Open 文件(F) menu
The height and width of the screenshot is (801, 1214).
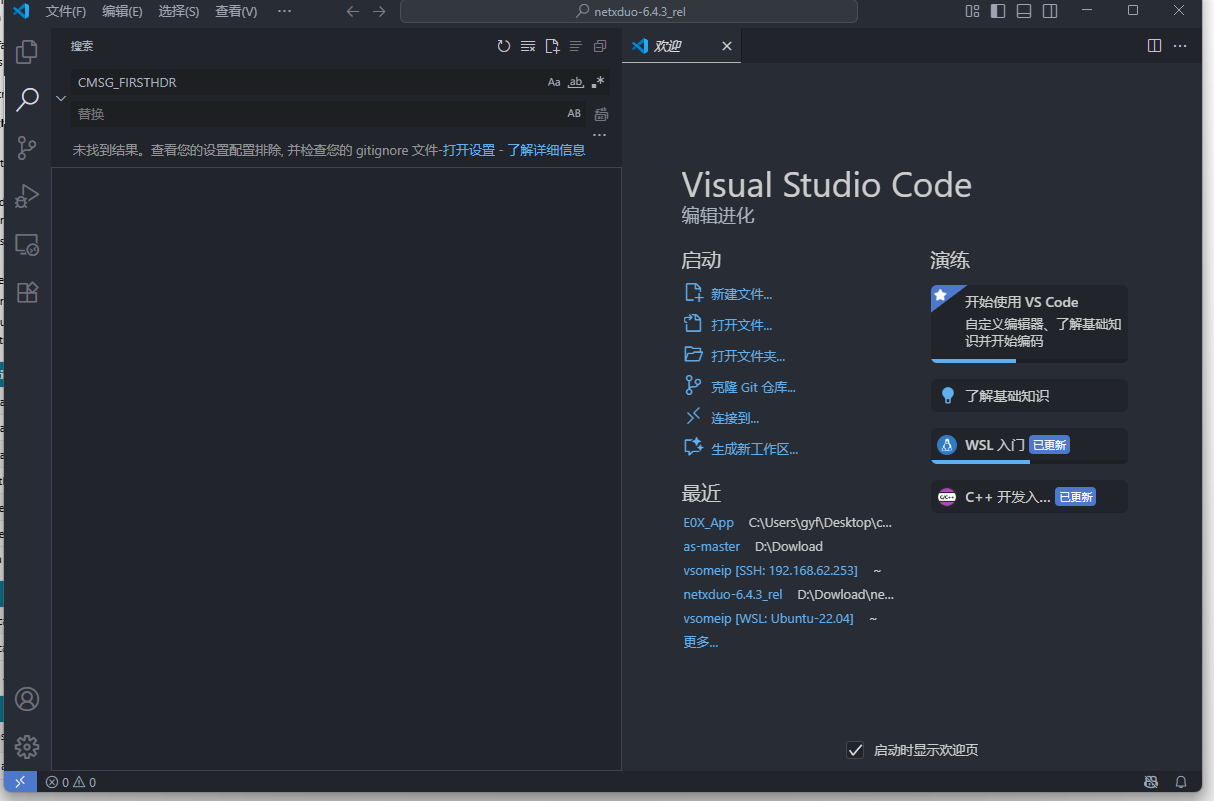click(x=66, y=11)
